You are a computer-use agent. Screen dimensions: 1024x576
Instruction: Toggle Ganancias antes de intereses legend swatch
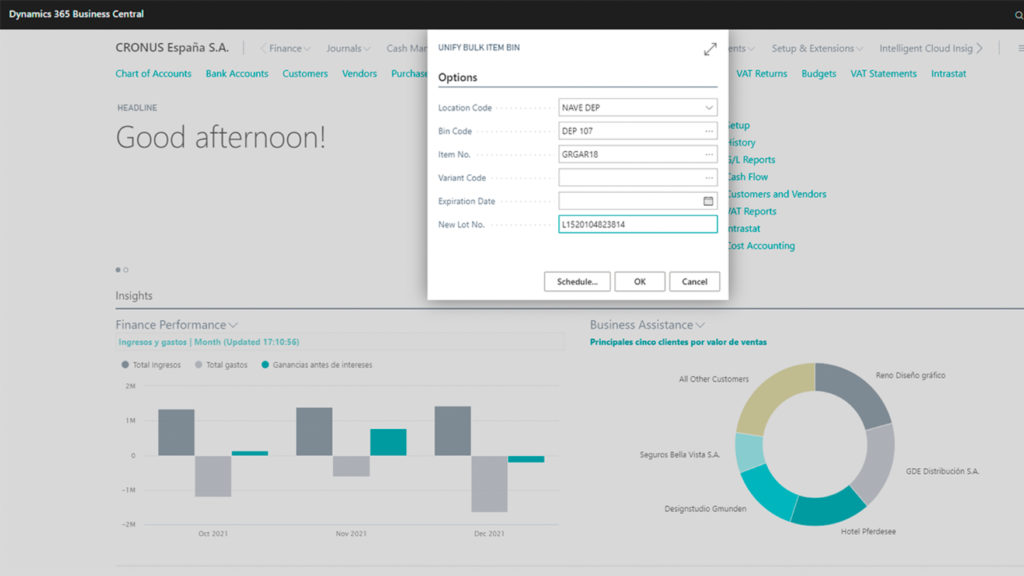click(265, 365)
